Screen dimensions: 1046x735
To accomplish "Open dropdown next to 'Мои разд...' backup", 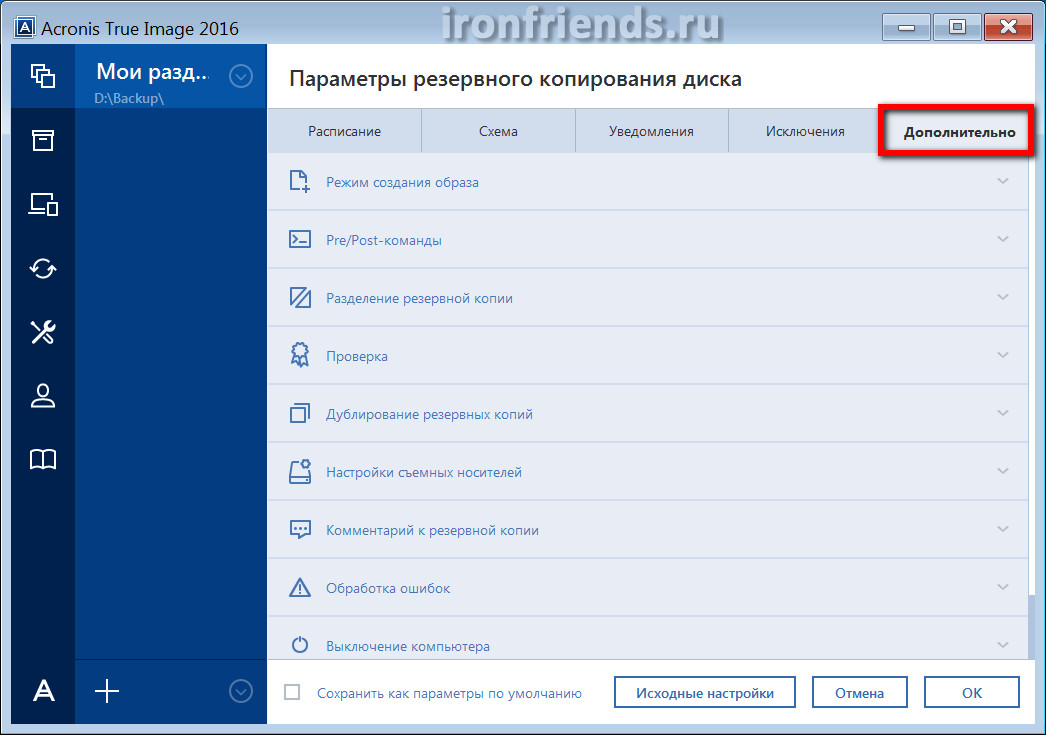I will pyautogui.click(x=240, y=75).
